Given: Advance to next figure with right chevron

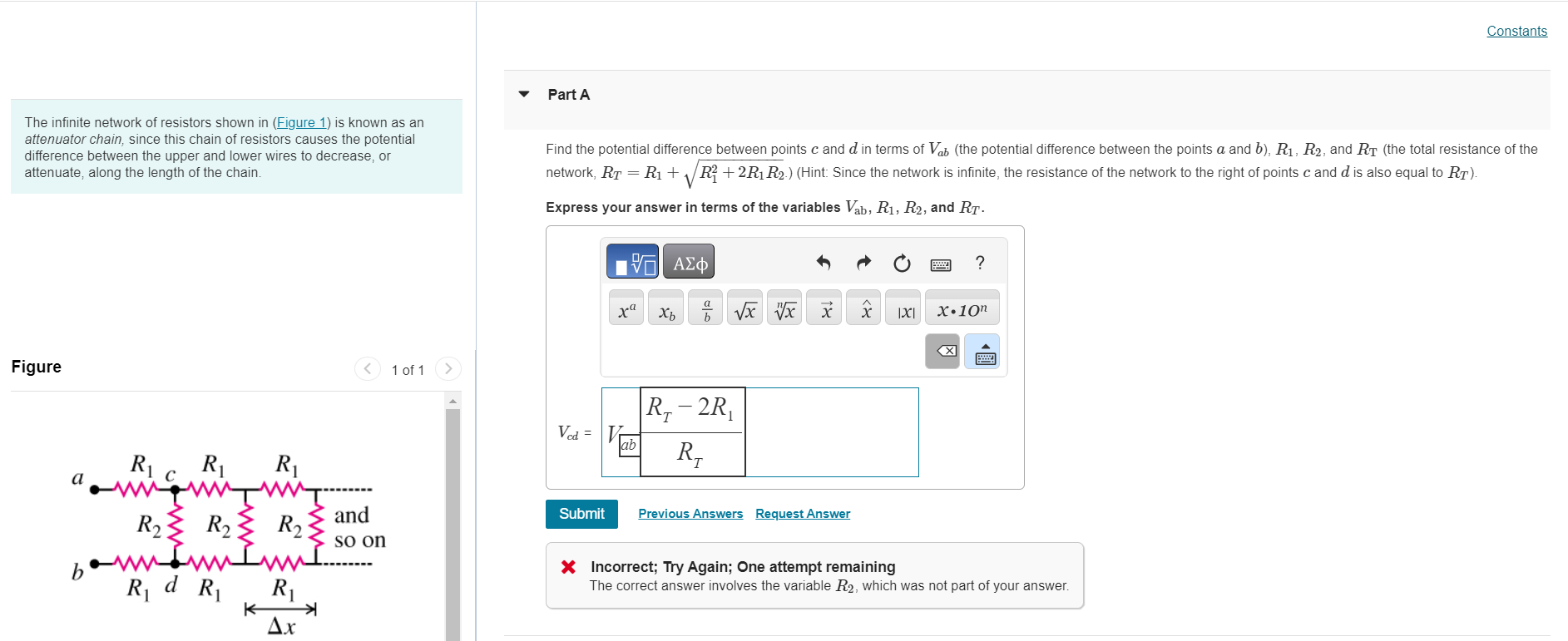Looking at the screenshot, I should [448, 368].
